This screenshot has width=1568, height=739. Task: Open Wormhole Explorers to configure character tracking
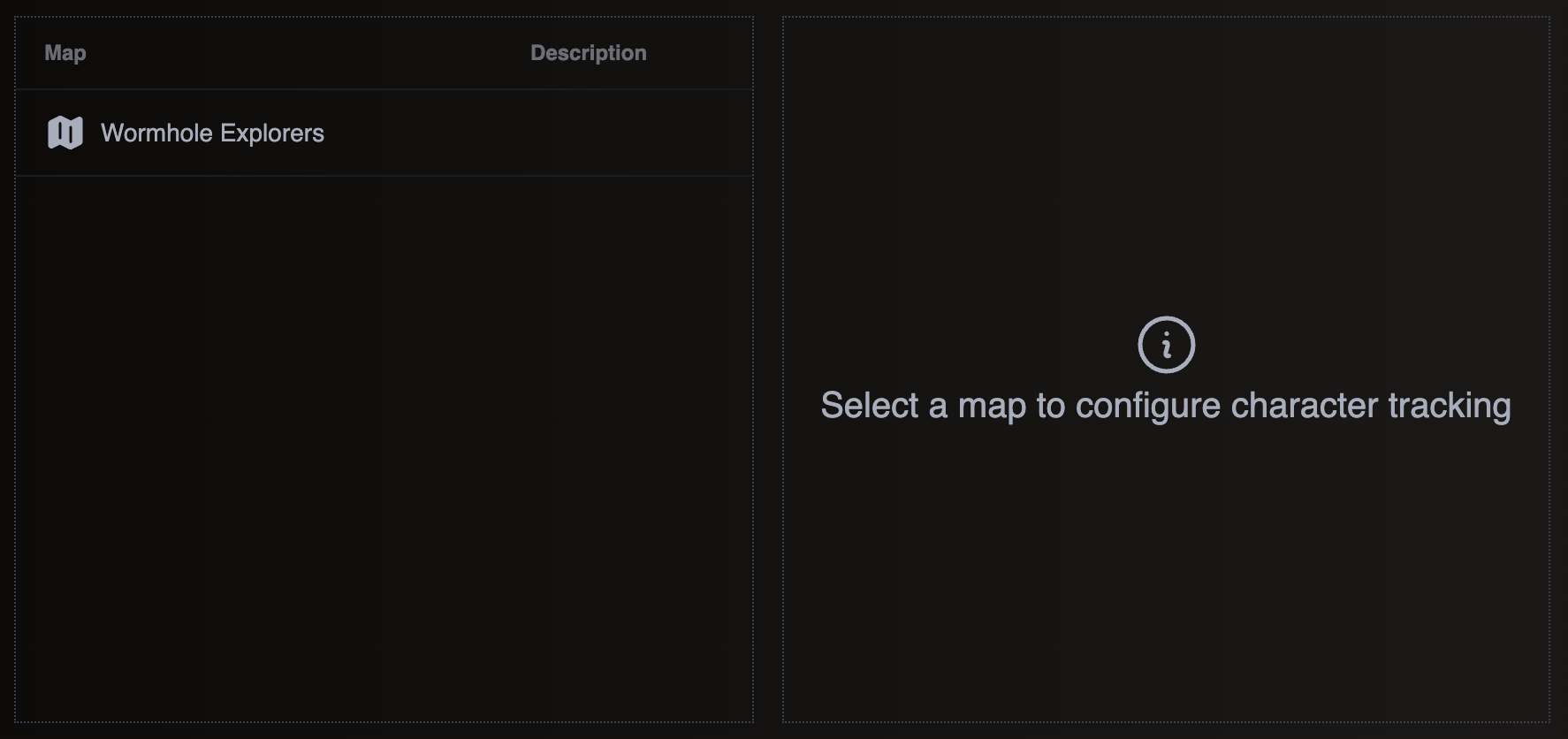coord(213,133)
